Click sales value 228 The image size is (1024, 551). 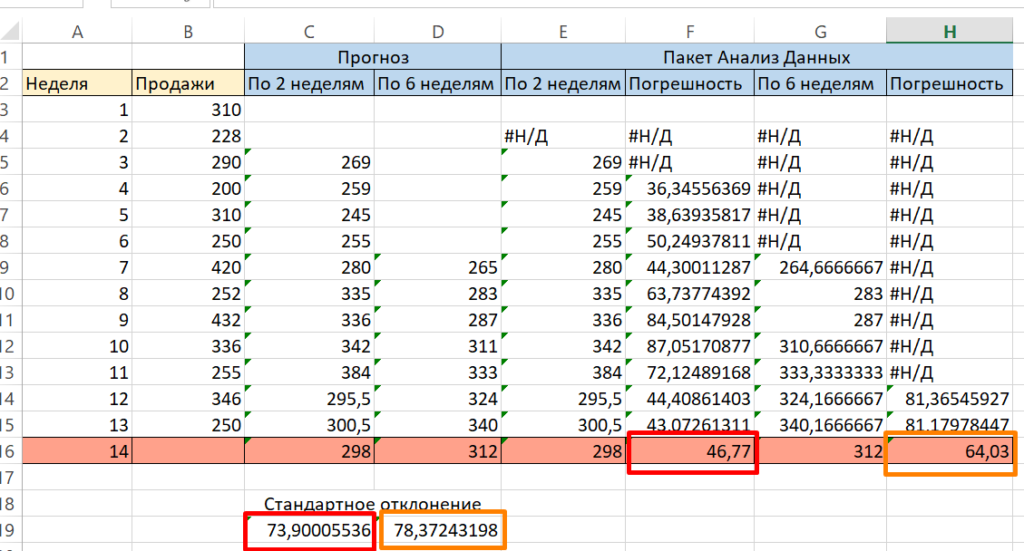coord(188,136)
